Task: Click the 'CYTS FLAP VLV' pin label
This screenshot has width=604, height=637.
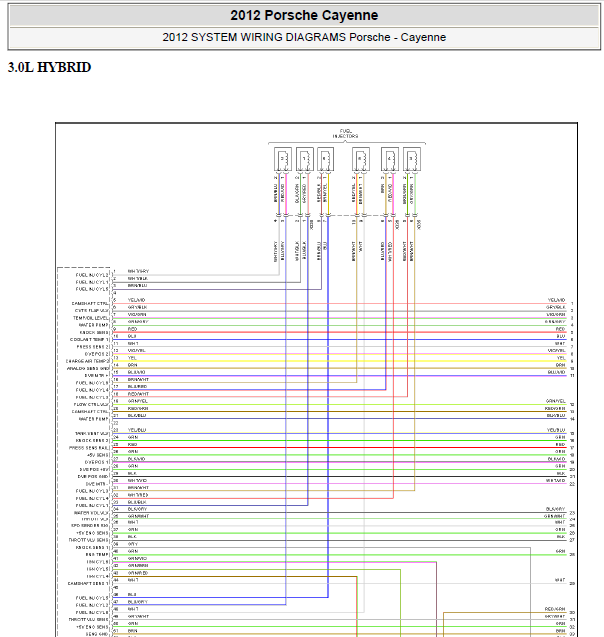Action: (x=92, y=311)
